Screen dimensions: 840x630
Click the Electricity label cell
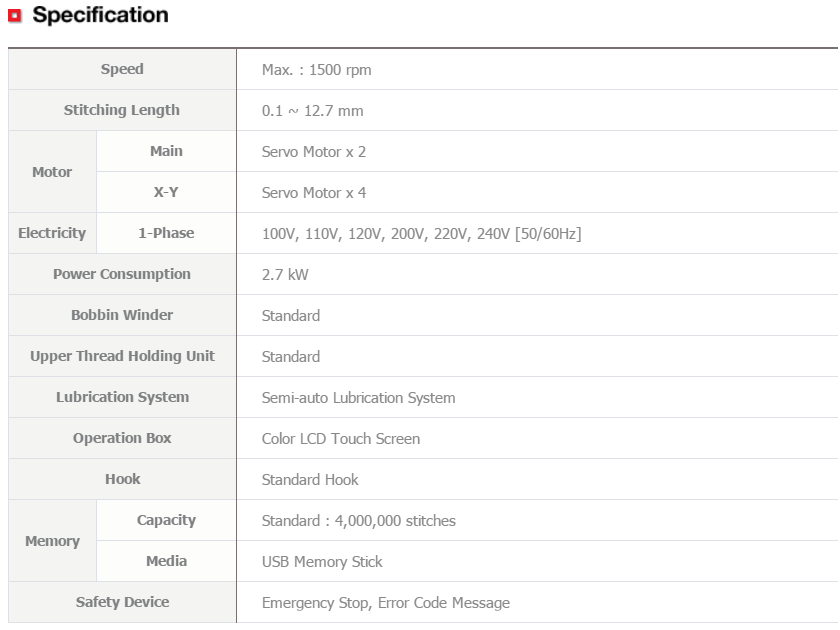[52, 233]
